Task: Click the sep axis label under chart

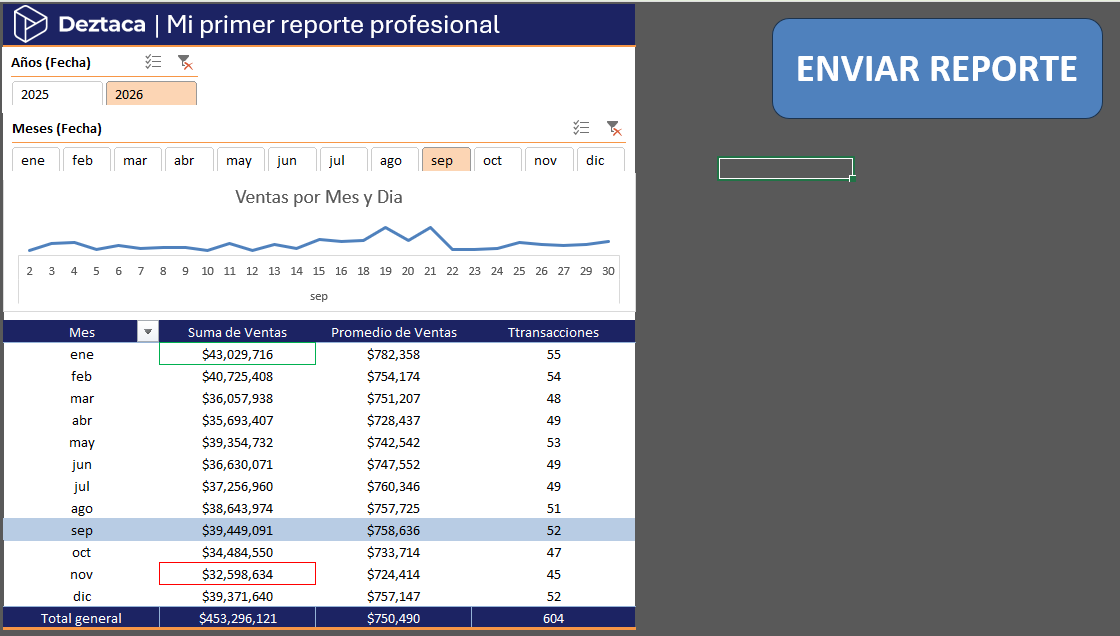Action: click(x=319, y=297)
